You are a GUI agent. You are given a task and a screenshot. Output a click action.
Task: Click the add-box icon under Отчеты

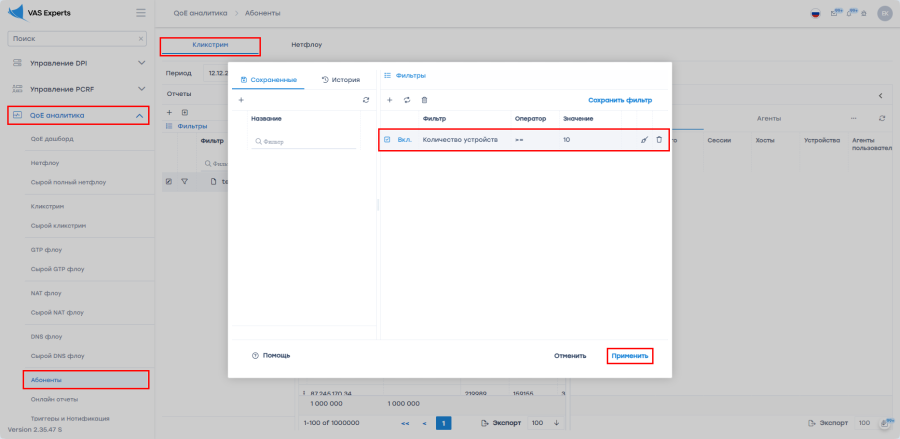[185, 112]
